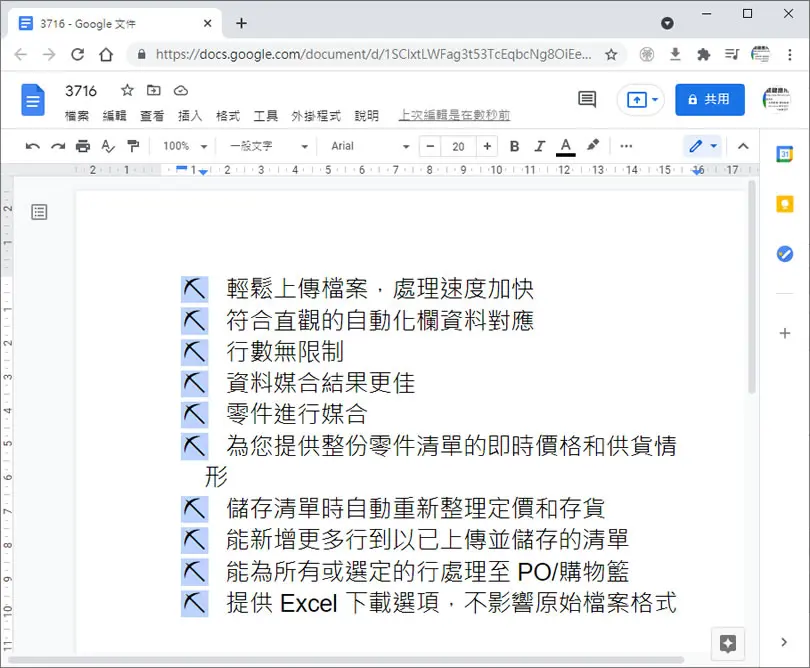Click the highlight color marker icon
The width and height of the screenshot is (810, 668).
point(593,146)
